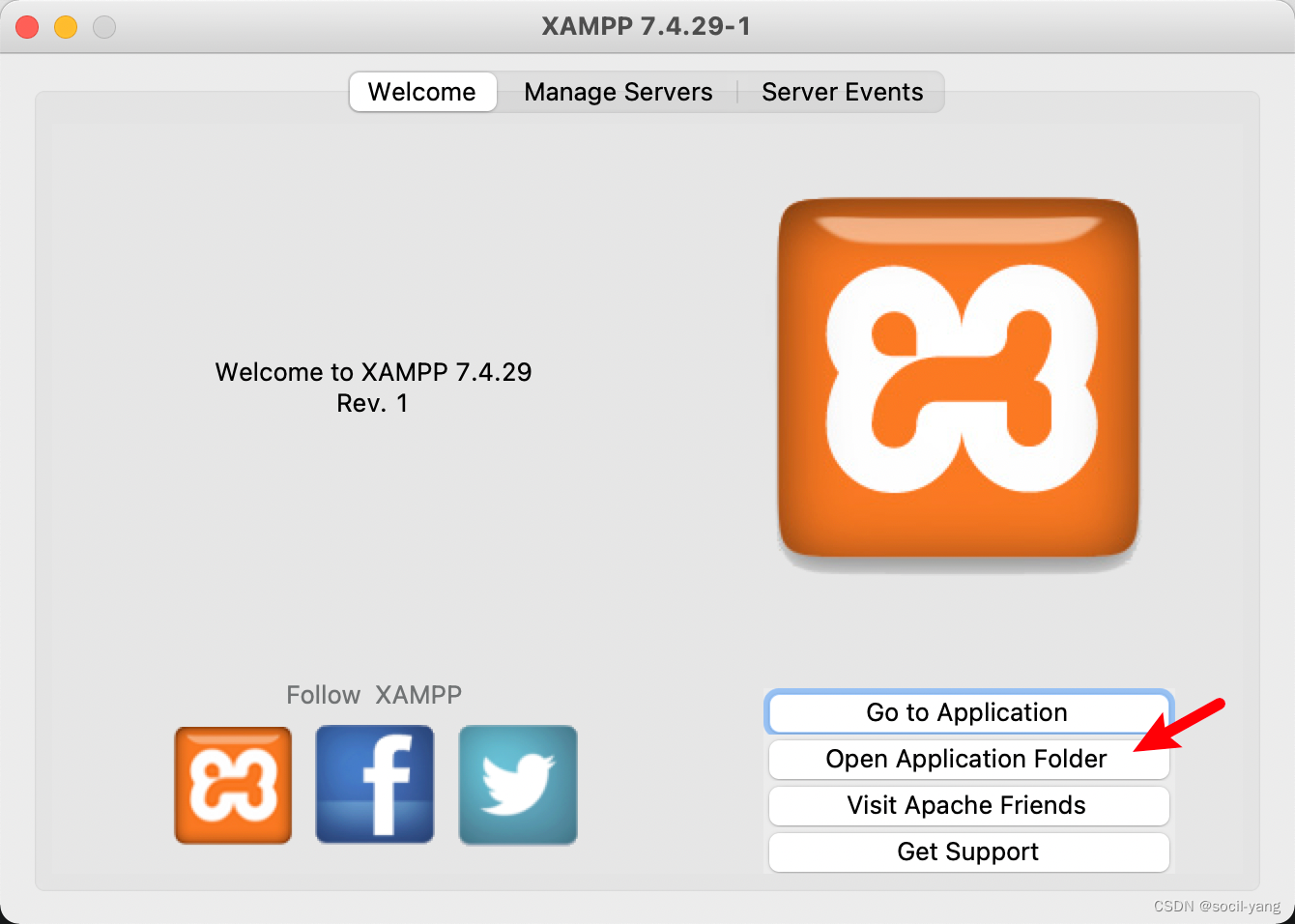Minimize the XAMPP window with yellow button
This screenshot has height=924, width=1295.
coord(66,27)
